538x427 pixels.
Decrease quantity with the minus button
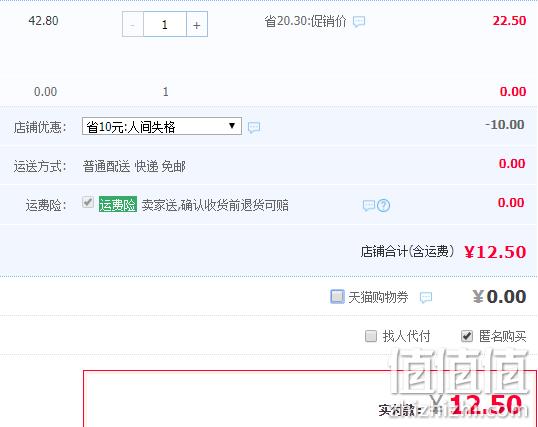(133, 24)
